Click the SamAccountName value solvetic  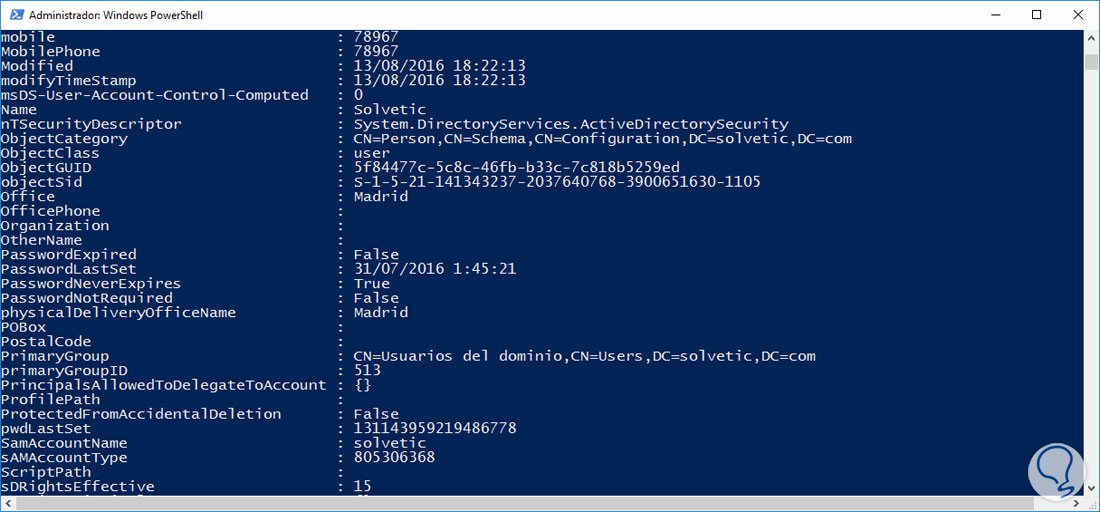pyautogui.click(x=389, y=443)
